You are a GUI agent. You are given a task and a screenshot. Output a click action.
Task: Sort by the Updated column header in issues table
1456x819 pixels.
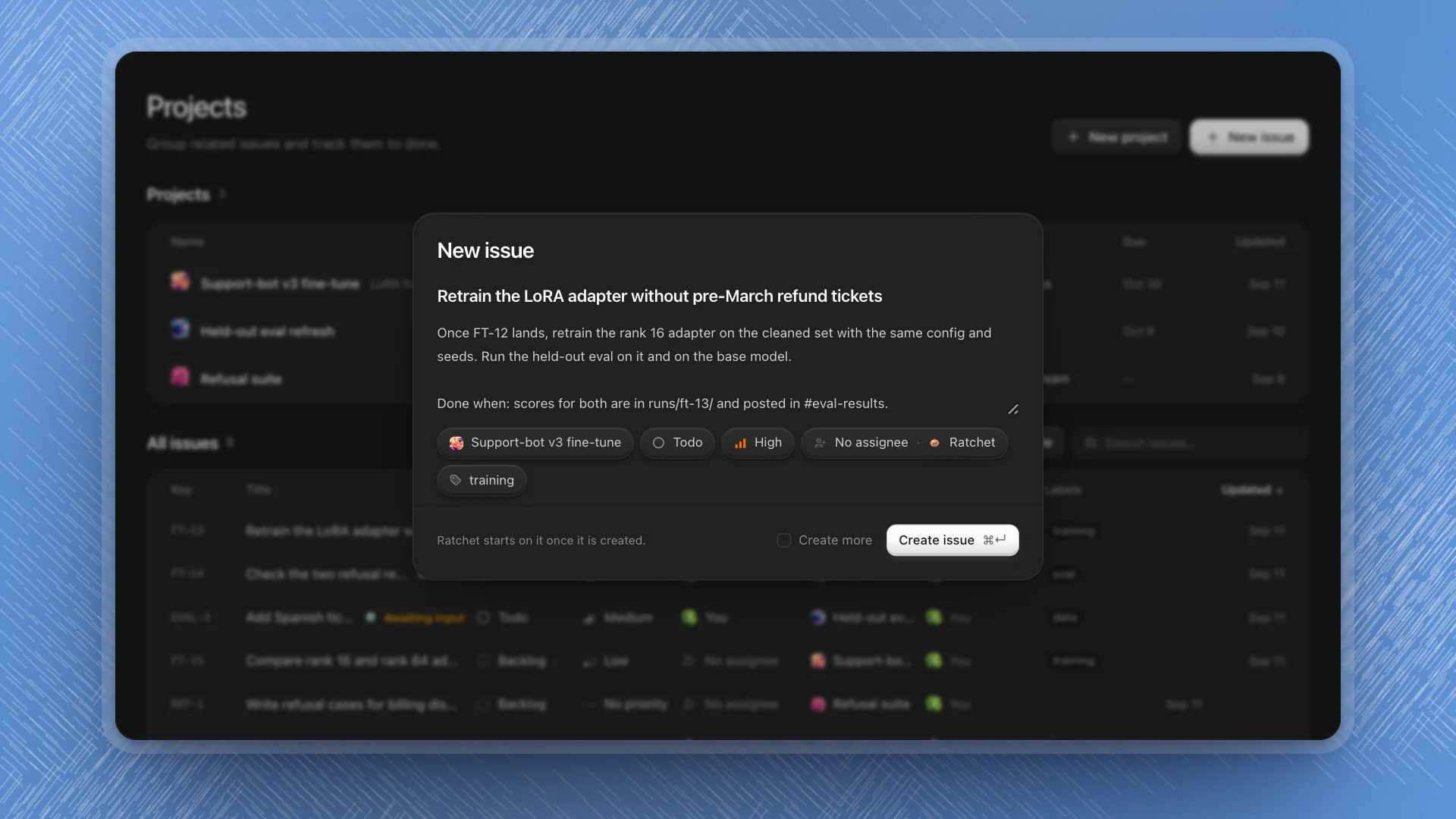(x=1251, y=490)
